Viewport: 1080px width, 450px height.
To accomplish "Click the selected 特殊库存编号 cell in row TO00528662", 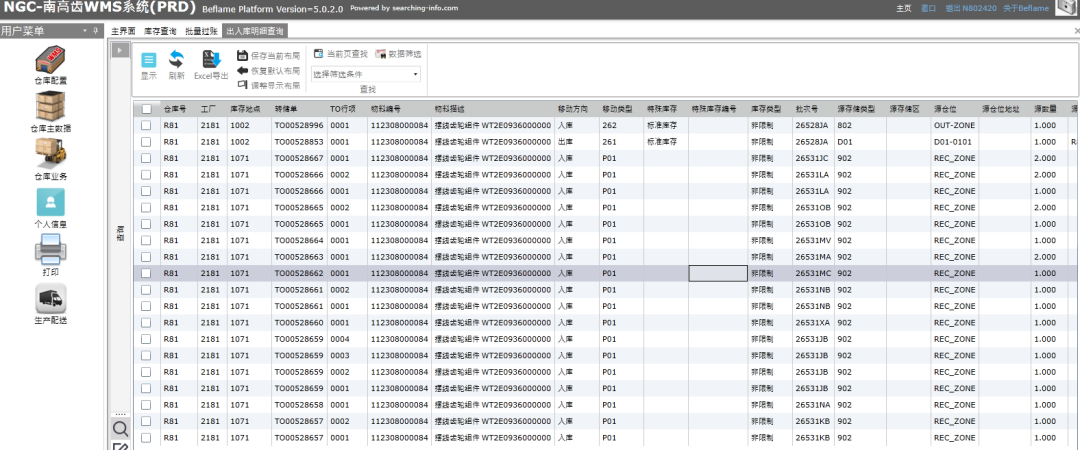I will (x=718, y=274).
